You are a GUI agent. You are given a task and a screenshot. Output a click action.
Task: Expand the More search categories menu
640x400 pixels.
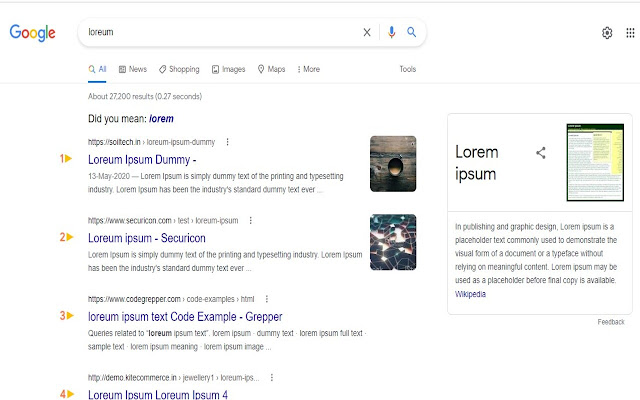click(308, 69)
